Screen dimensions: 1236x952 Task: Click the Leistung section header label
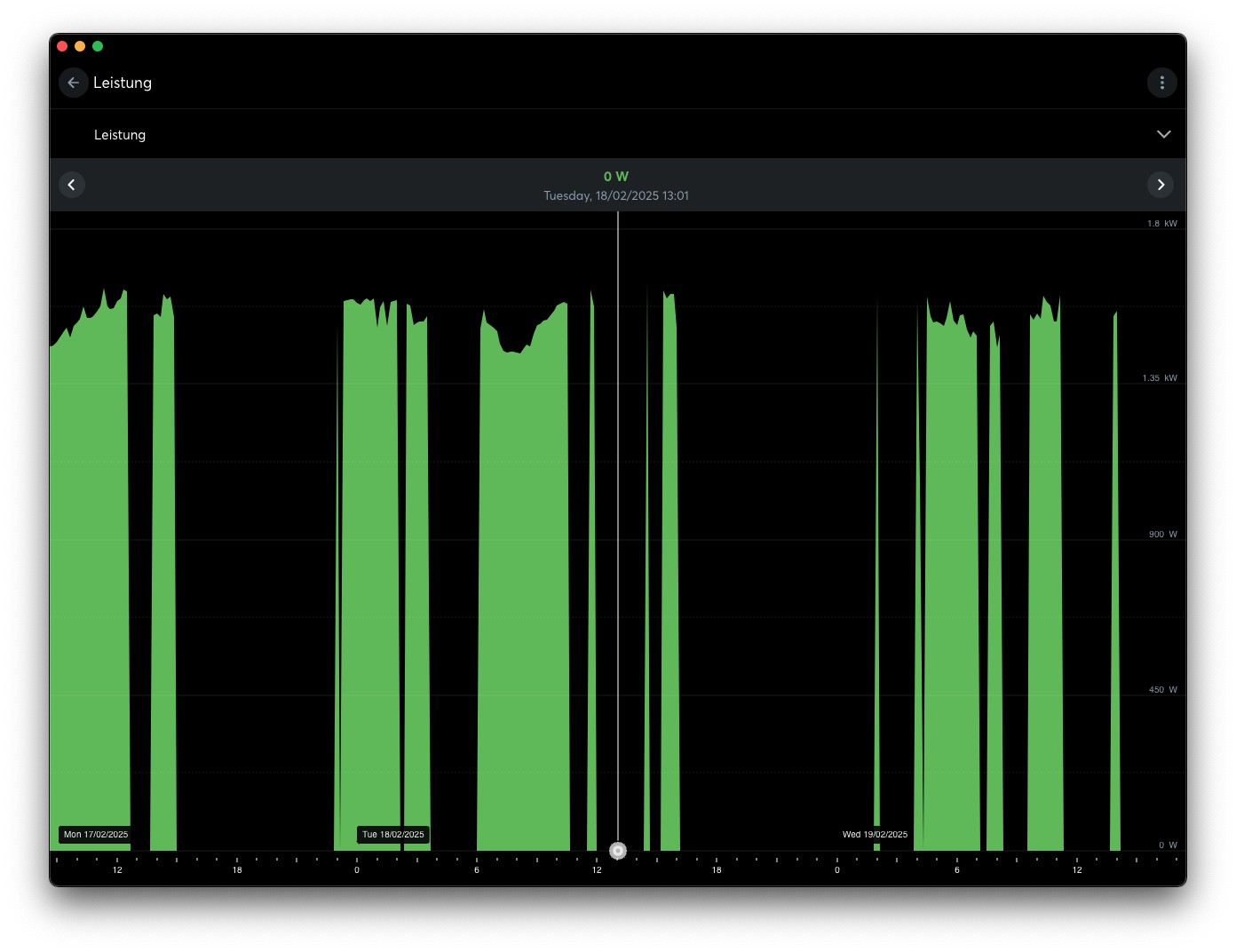[120, 135]
